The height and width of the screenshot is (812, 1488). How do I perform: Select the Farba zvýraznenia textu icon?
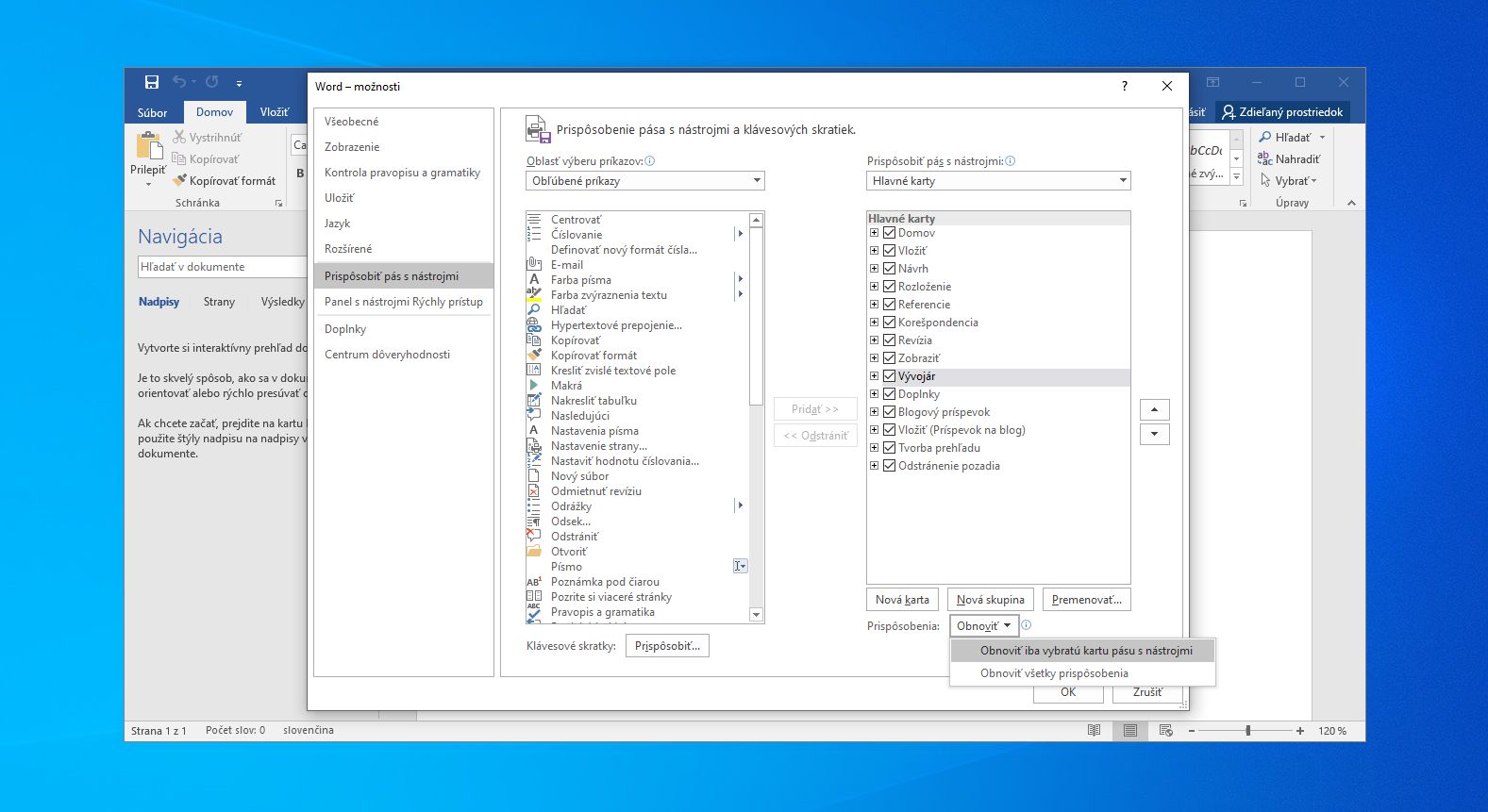tap(534, 295)
